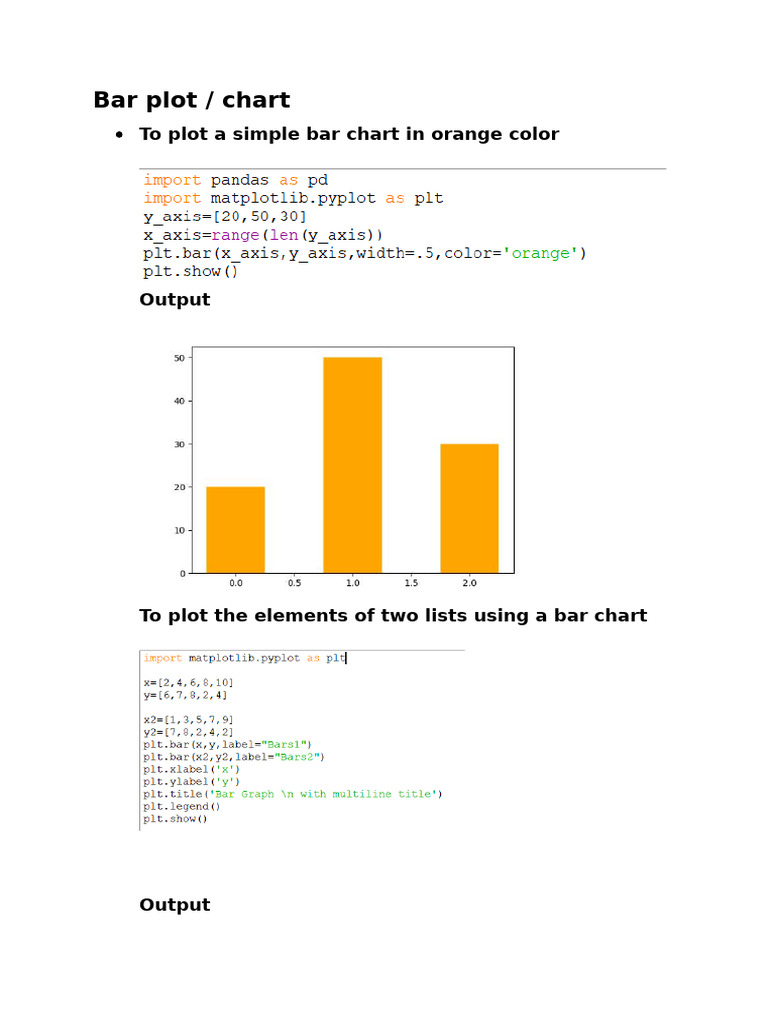Click the "x_axis=range(len(y_axis))" code line
Image resolution: width=768 pixels, height=1024 pixels.
[x=263, y=235]
